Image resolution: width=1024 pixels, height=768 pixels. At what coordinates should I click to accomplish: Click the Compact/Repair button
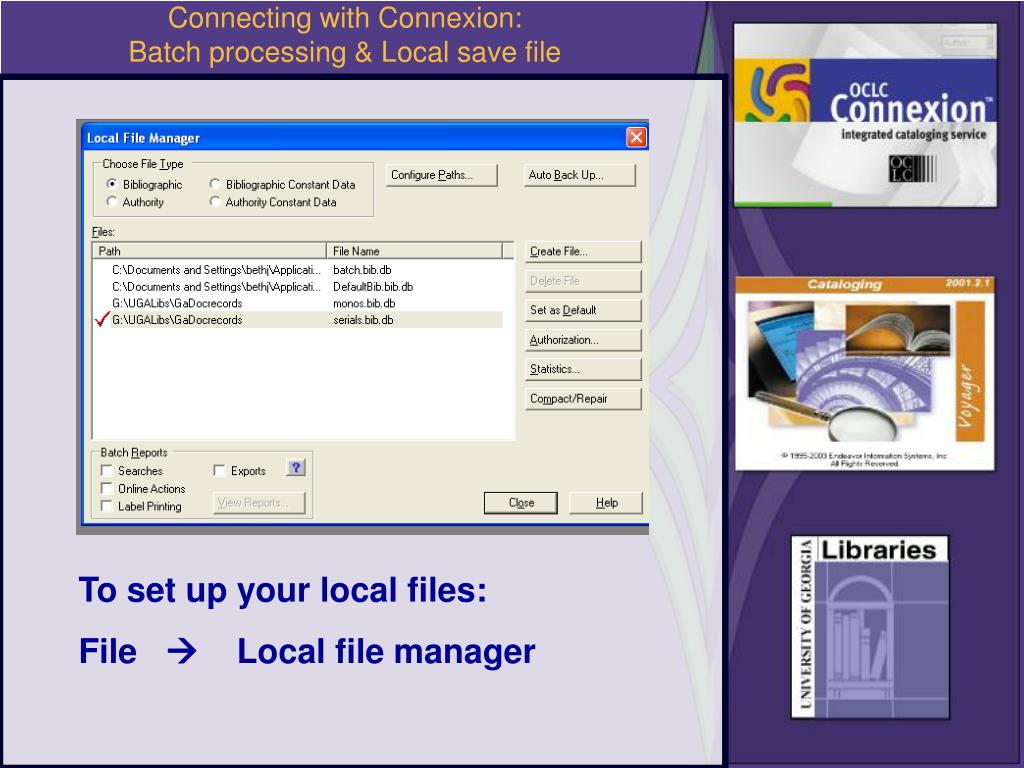click(583, 398)
